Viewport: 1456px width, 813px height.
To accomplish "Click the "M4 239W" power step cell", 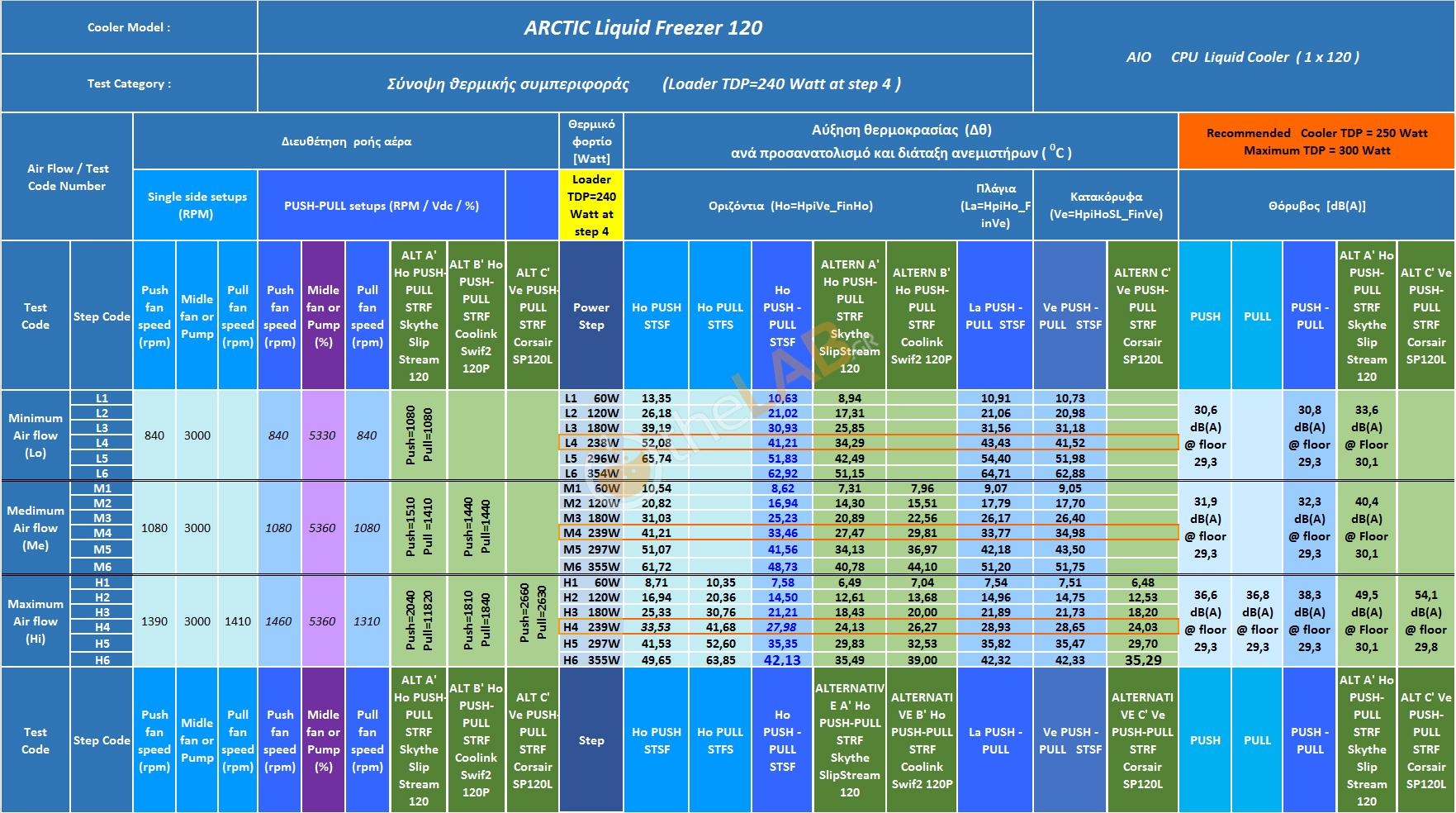I will [x=591, y=533].
